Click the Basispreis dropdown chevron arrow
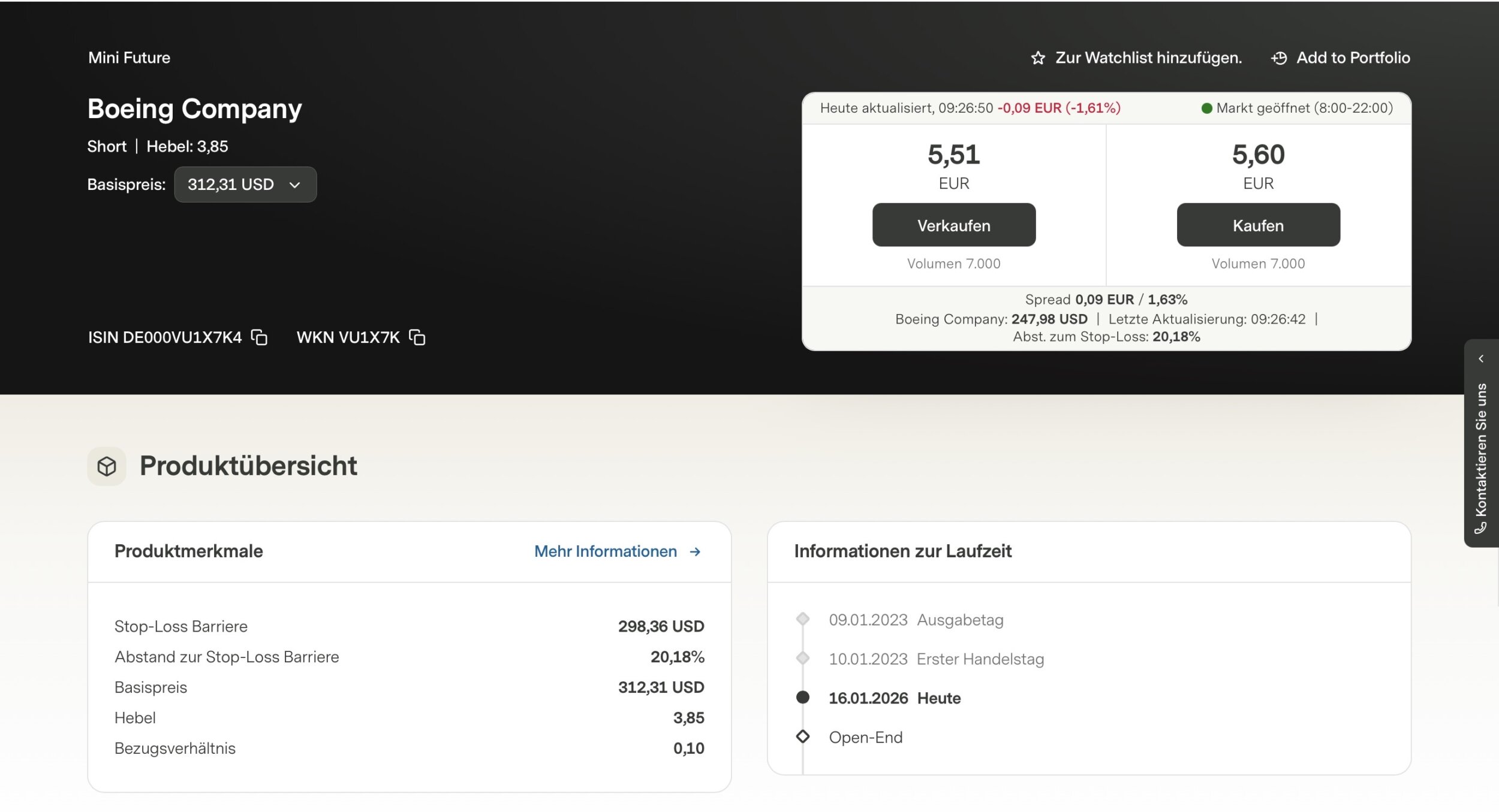Image resolution: width=1499 pixels, height=812 pixels. 294,185
